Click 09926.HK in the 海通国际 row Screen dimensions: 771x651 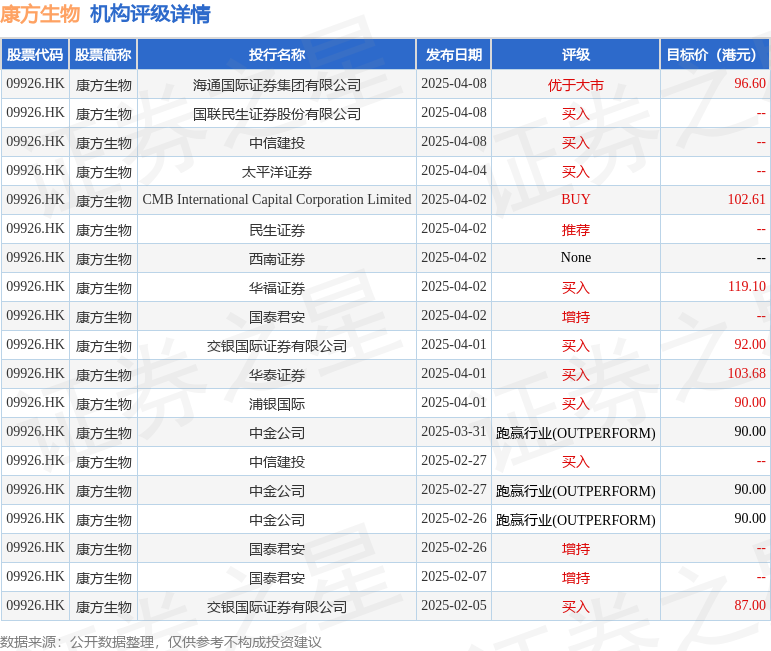click(35, 84)
